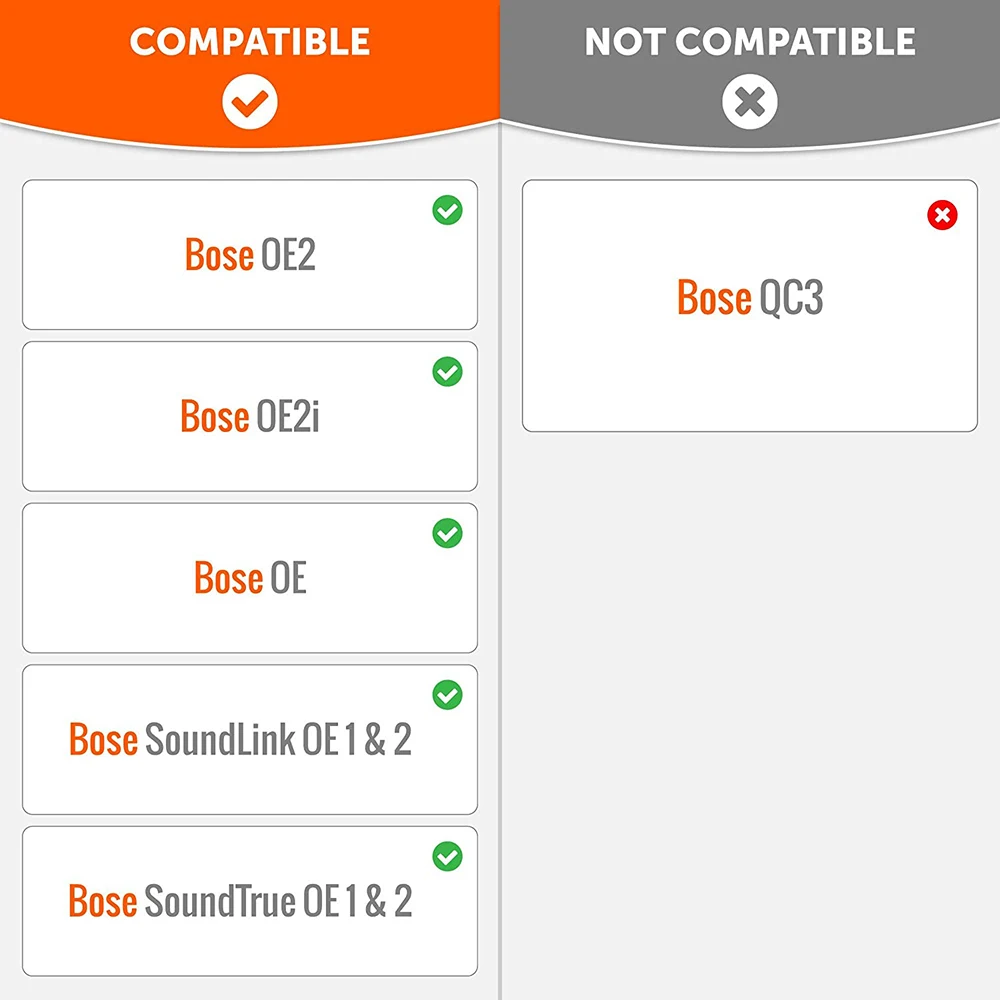The image size is (1000, 1000).
Task: Click the orange Bose word in QC3 card
Action: [714, 297]
